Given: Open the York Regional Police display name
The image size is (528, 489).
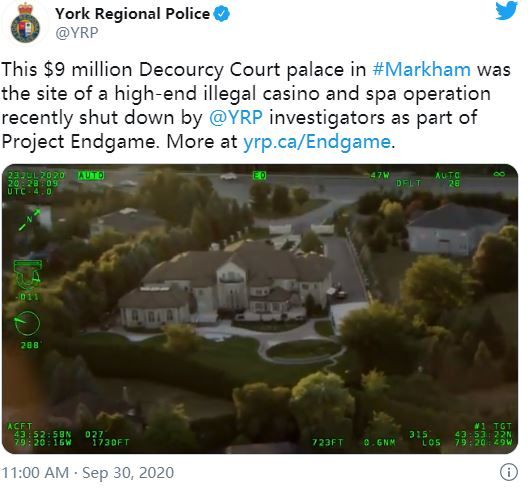Looking at the screenshot, I should [x=133, y=14].
